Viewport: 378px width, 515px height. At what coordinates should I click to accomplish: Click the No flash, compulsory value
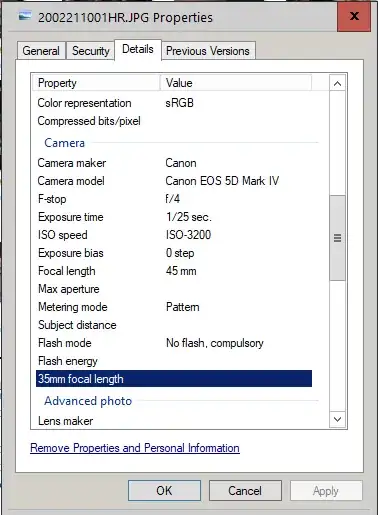[215, 343]
